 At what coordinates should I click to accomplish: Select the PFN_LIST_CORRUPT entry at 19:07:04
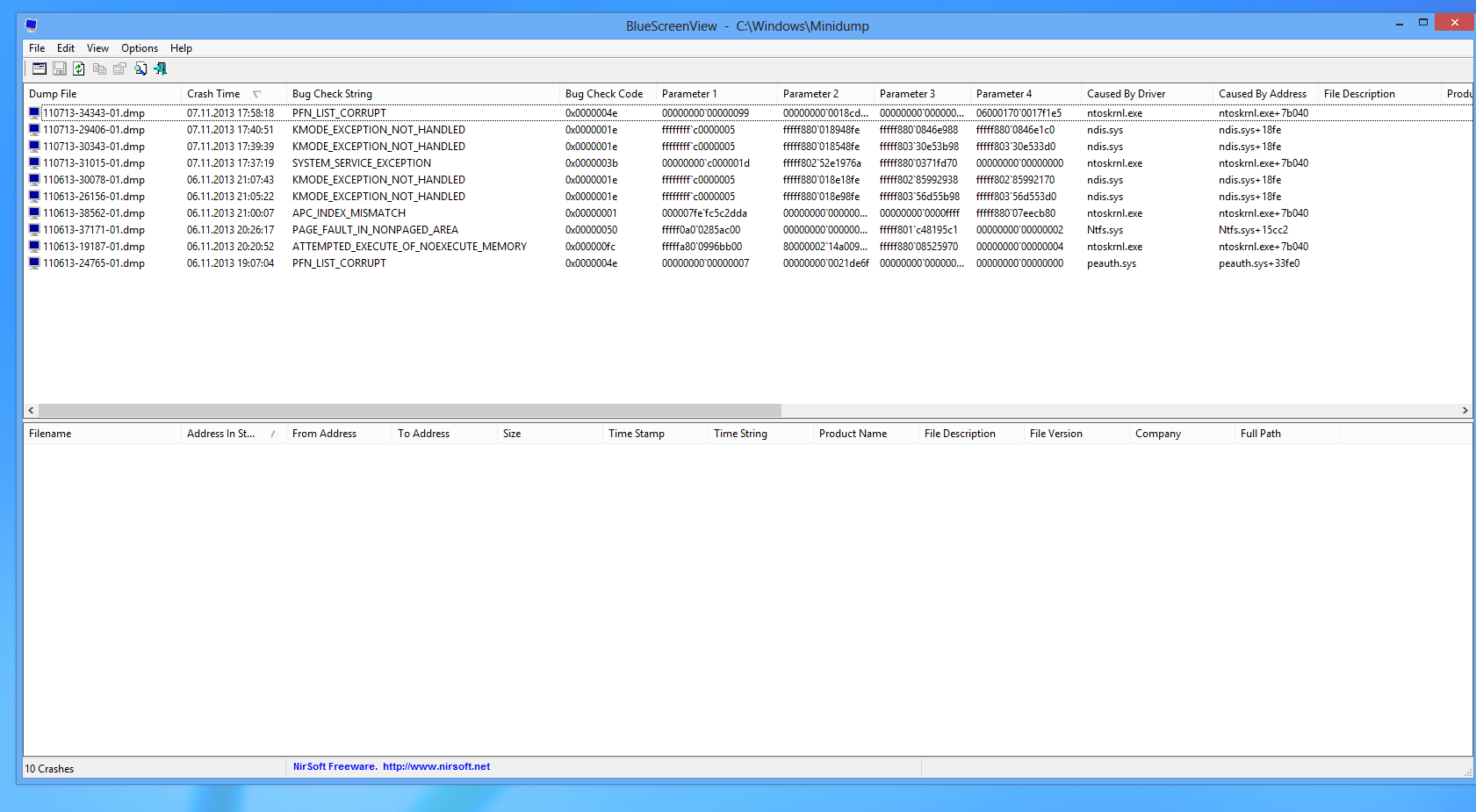(x=339, y=263)
